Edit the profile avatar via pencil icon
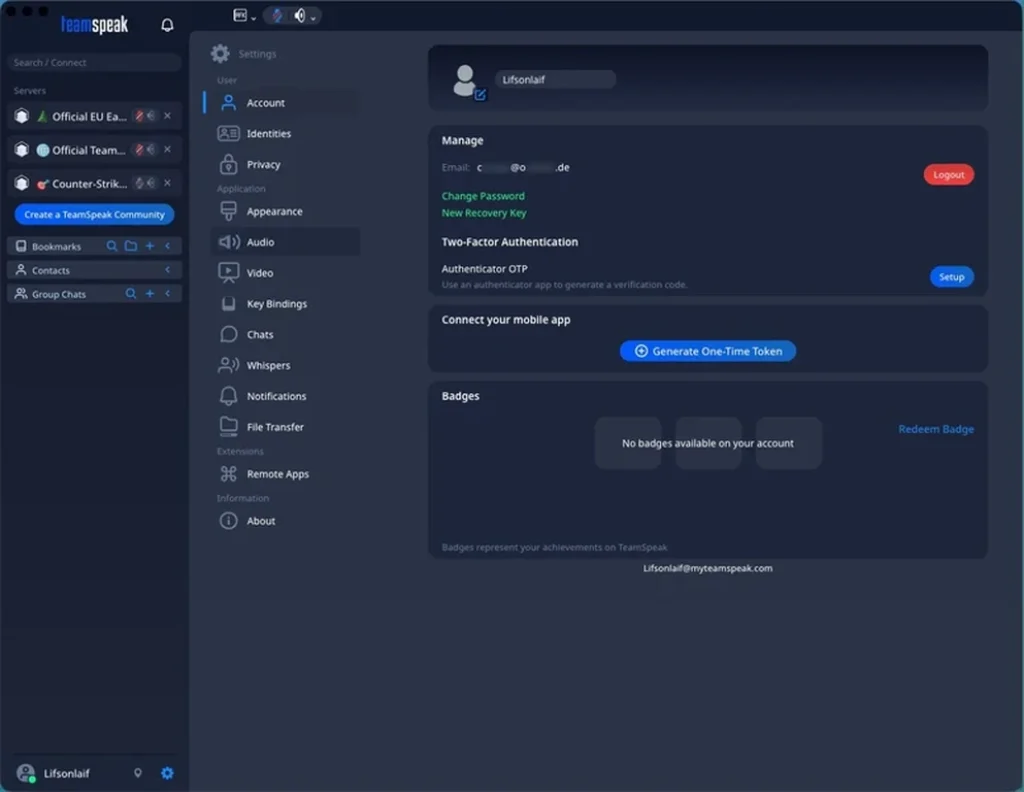This screenshot has width=1024, height=792. tap(480, 95)
